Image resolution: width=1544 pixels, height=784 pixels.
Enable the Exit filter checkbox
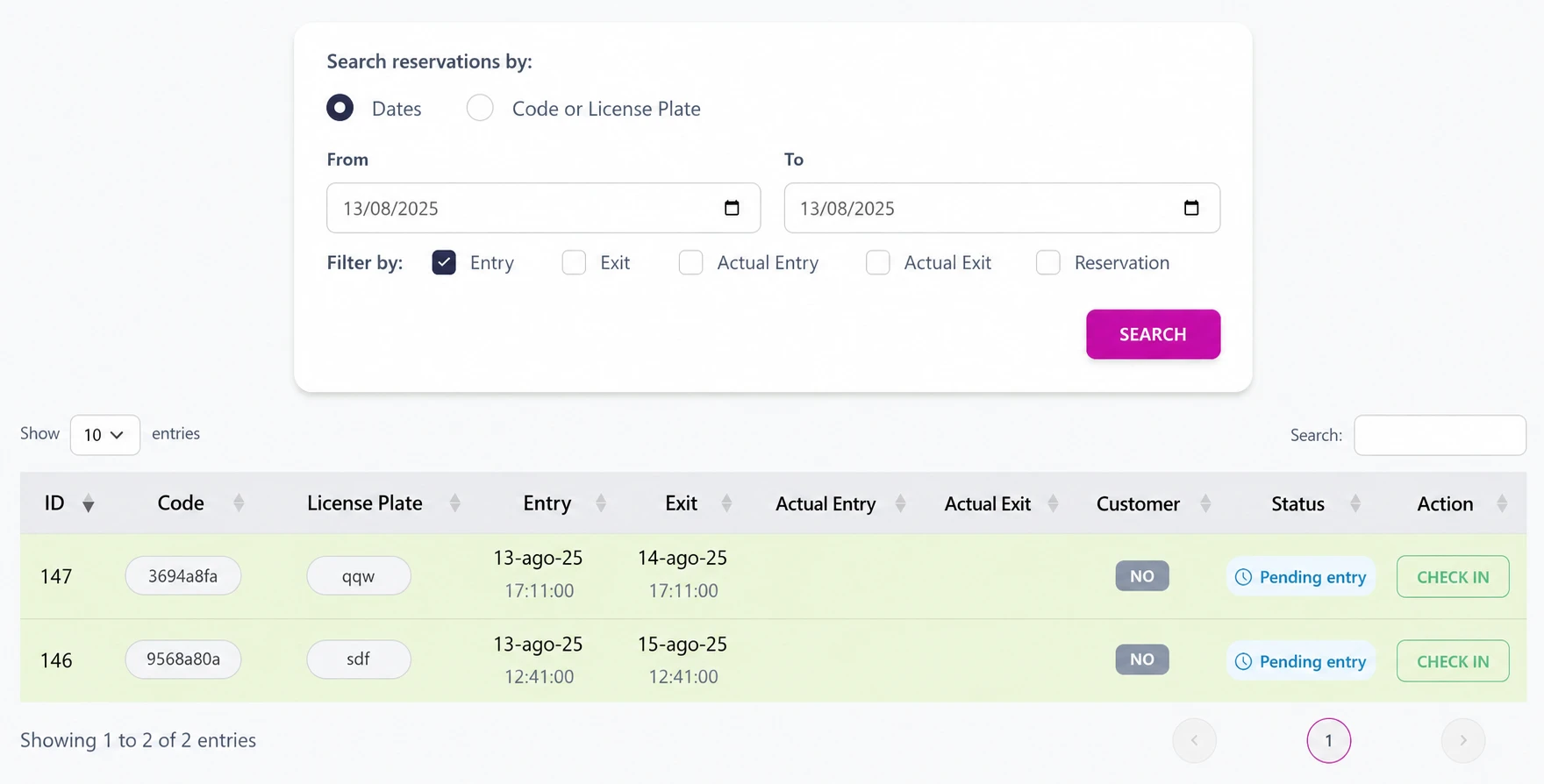click(x=574, y=262)
